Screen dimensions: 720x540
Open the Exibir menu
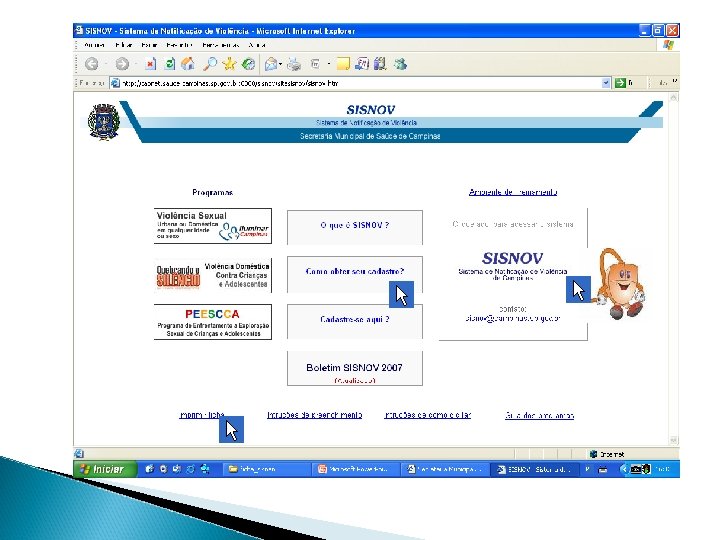pos(149,45)
